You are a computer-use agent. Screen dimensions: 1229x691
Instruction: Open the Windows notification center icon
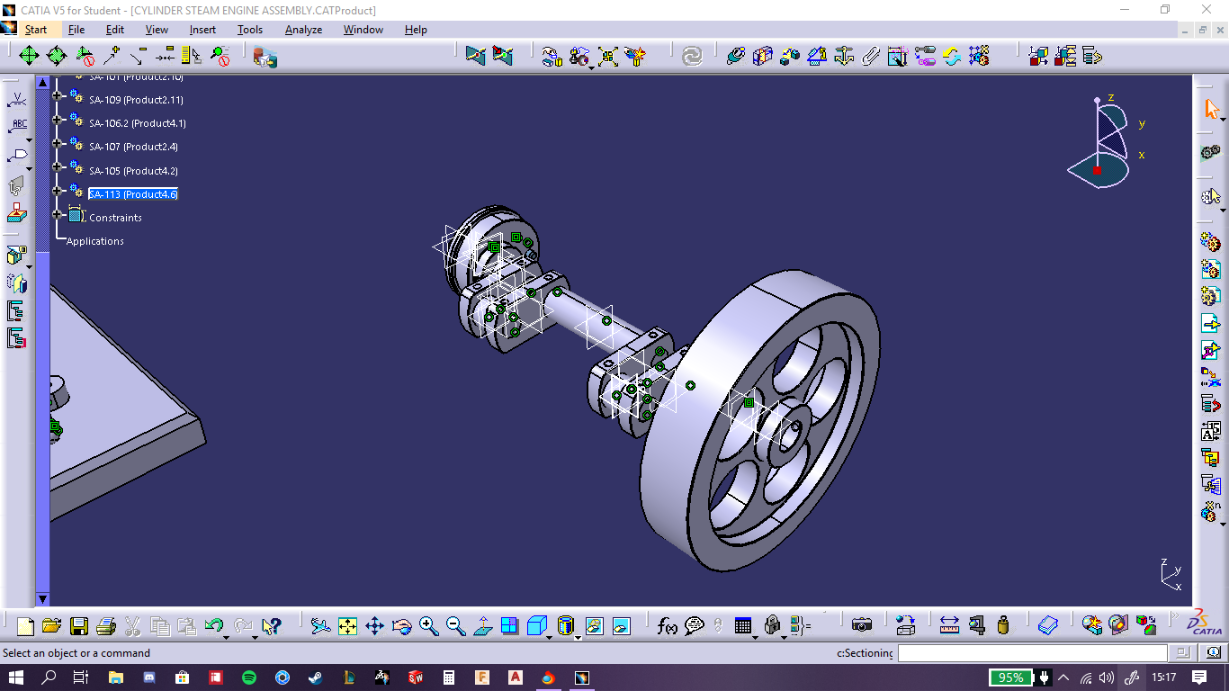point(1200,678)
